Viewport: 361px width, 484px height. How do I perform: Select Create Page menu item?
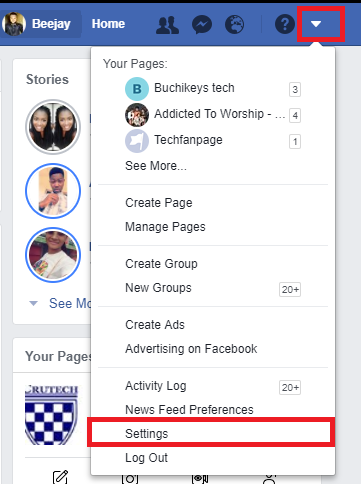[159, 203]
